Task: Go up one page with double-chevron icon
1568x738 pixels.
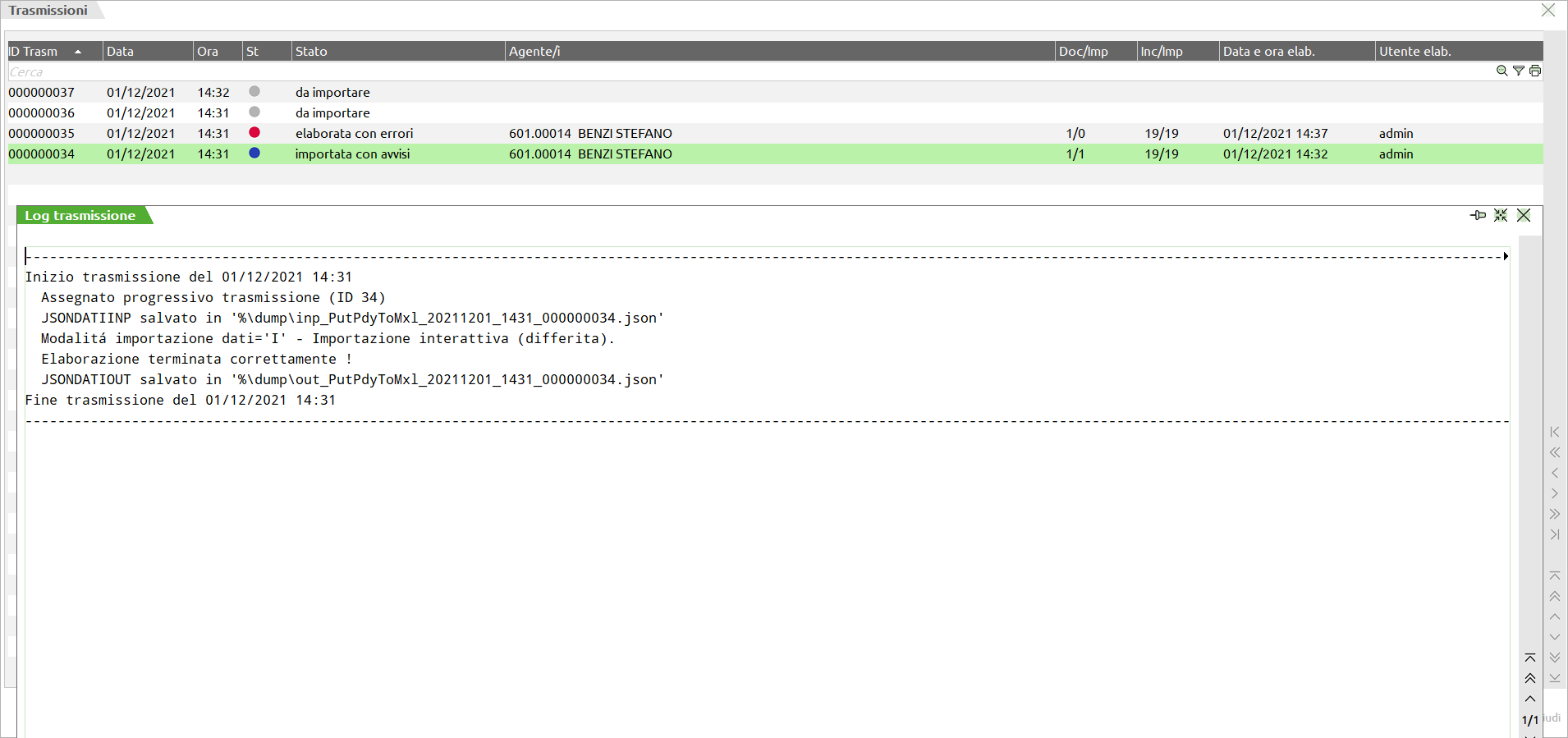Action: tap(1530, 678)
